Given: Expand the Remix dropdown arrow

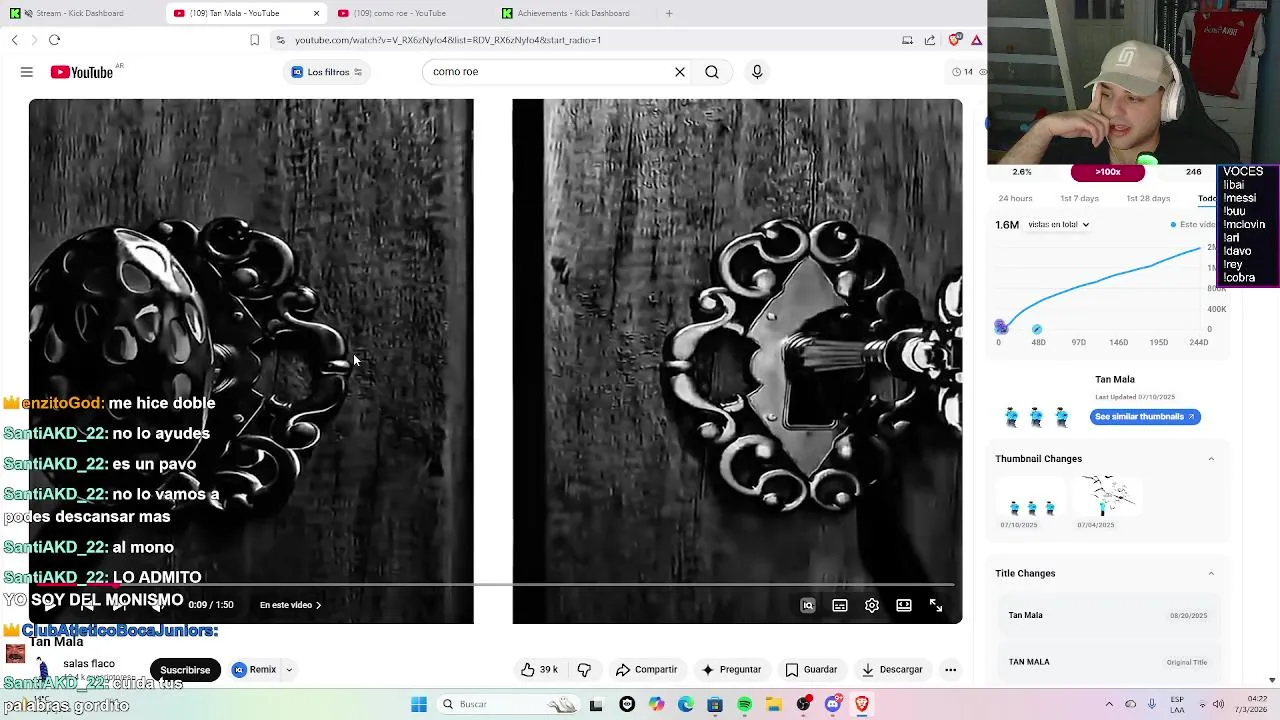Looking at the screenshot, I should coord(289,670).
